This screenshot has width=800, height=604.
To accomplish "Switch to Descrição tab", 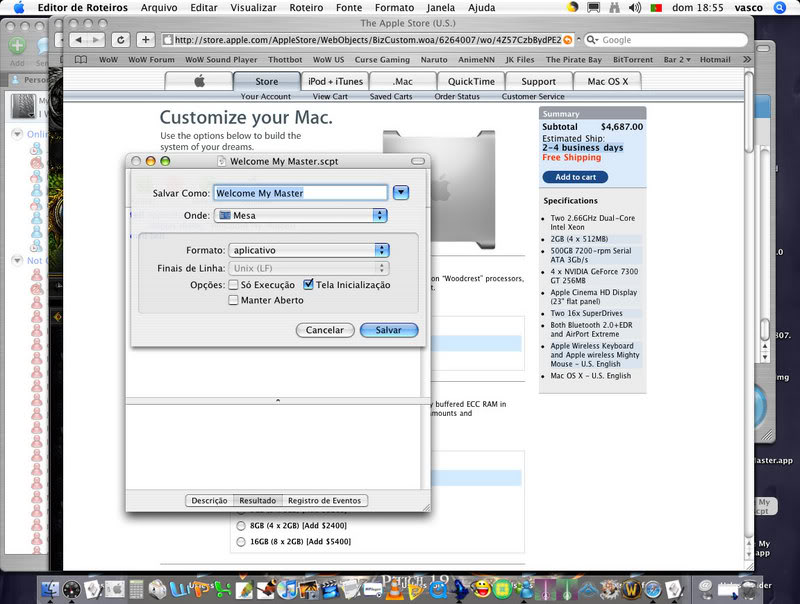I will click(209, 501).
